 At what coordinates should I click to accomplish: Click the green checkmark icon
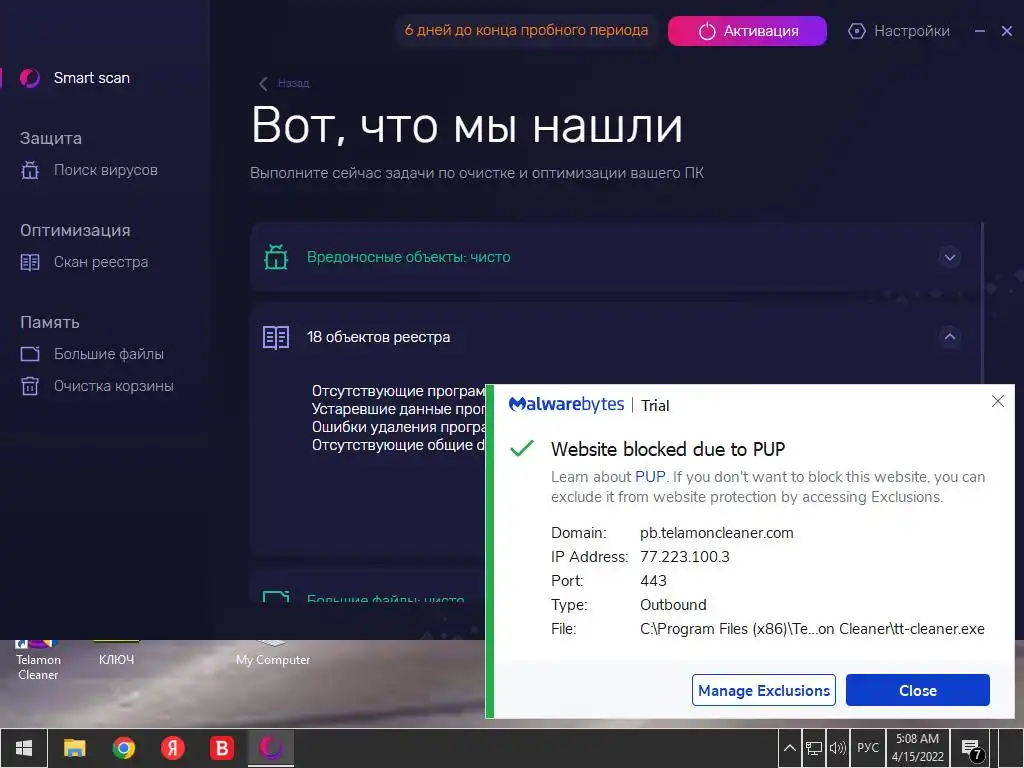[x=522, y=448]
